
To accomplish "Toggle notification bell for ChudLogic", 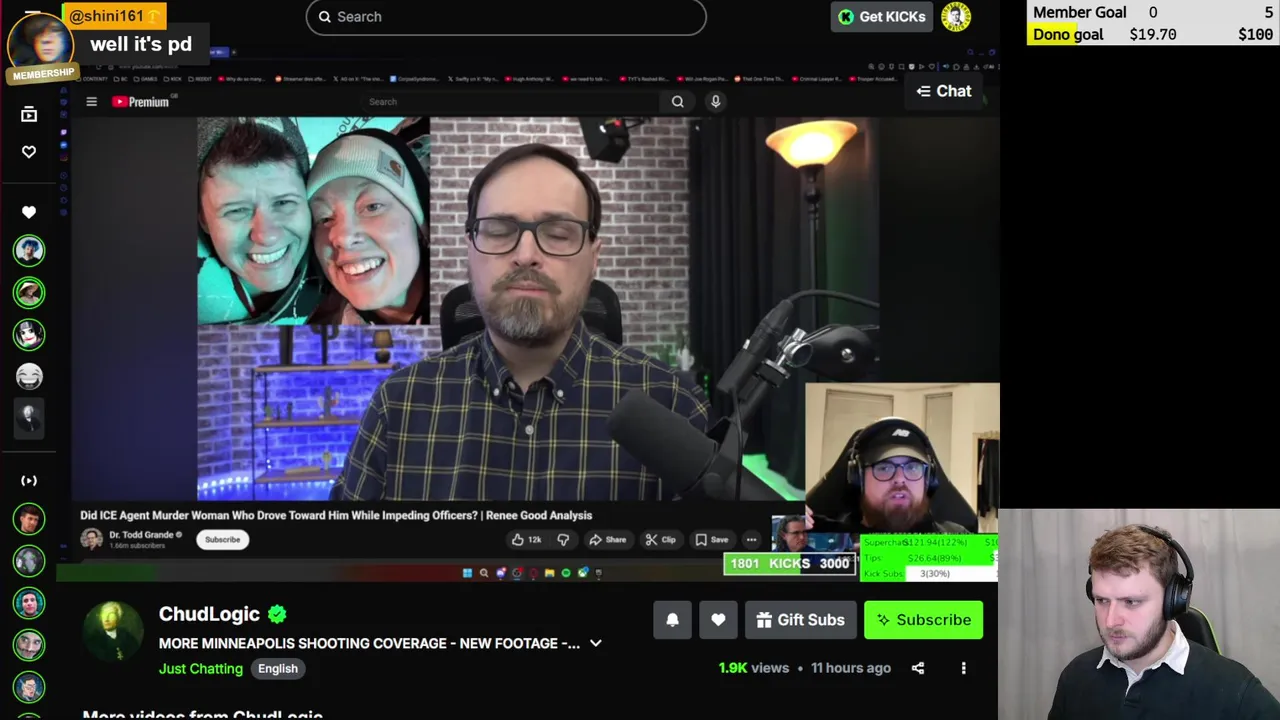I will pos(673,620).
